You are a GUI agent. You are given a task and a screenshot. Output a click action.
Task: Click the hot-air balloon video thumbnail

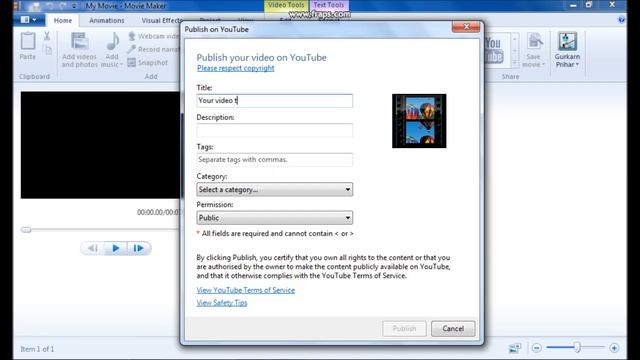419,121
